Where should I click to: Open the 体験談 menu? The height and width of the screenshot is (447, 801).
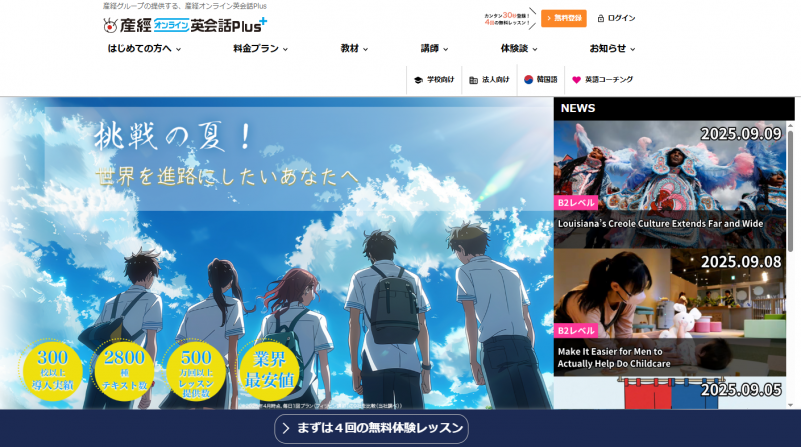519,48
